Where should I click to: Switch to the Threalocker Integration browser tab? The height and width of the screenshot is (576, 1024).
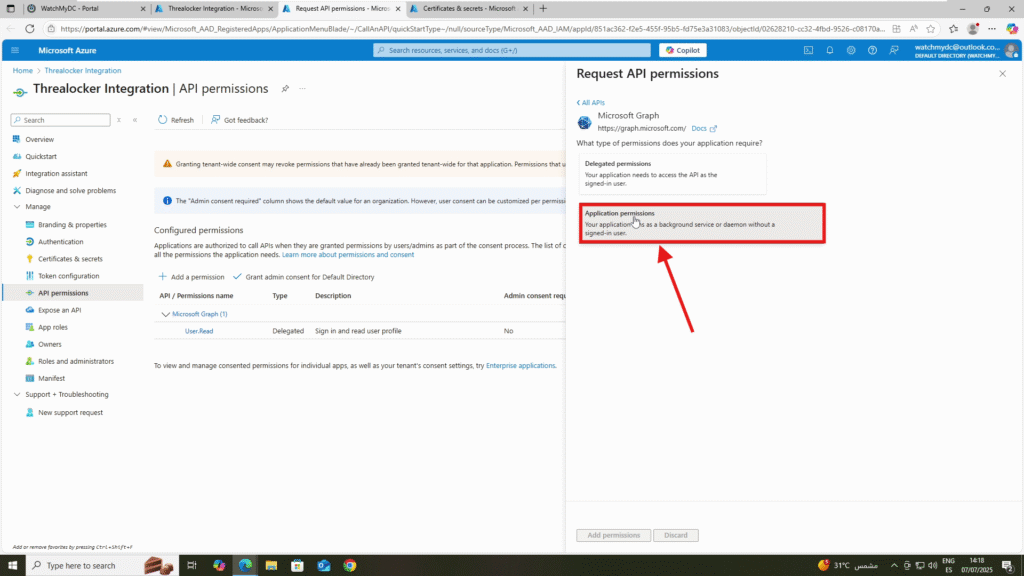pos(216,8)
